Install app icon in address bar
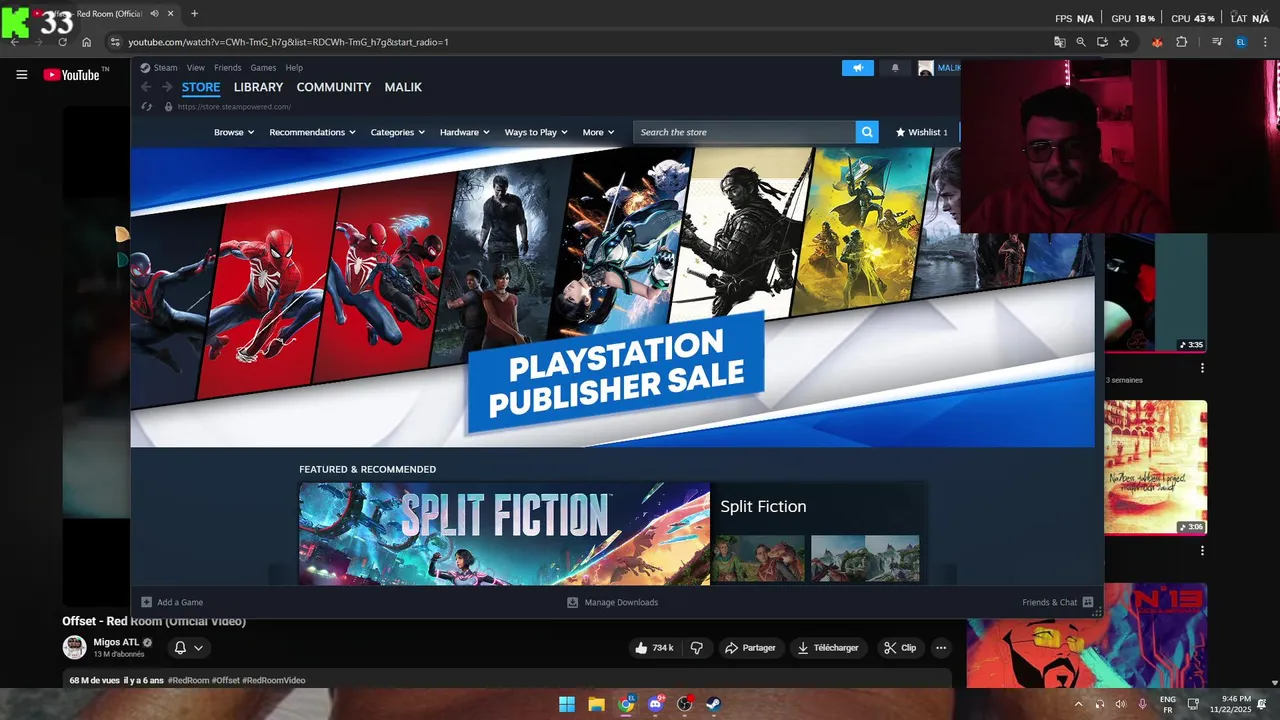The image size is (1280, 720). (x=1102, y=42)
